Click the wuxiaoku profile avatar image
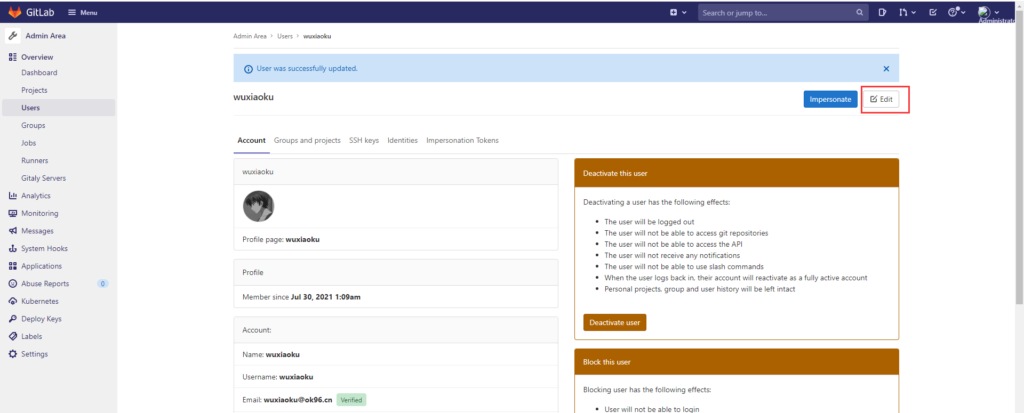Screen dimensions: 1024x413 pos(259,206)
